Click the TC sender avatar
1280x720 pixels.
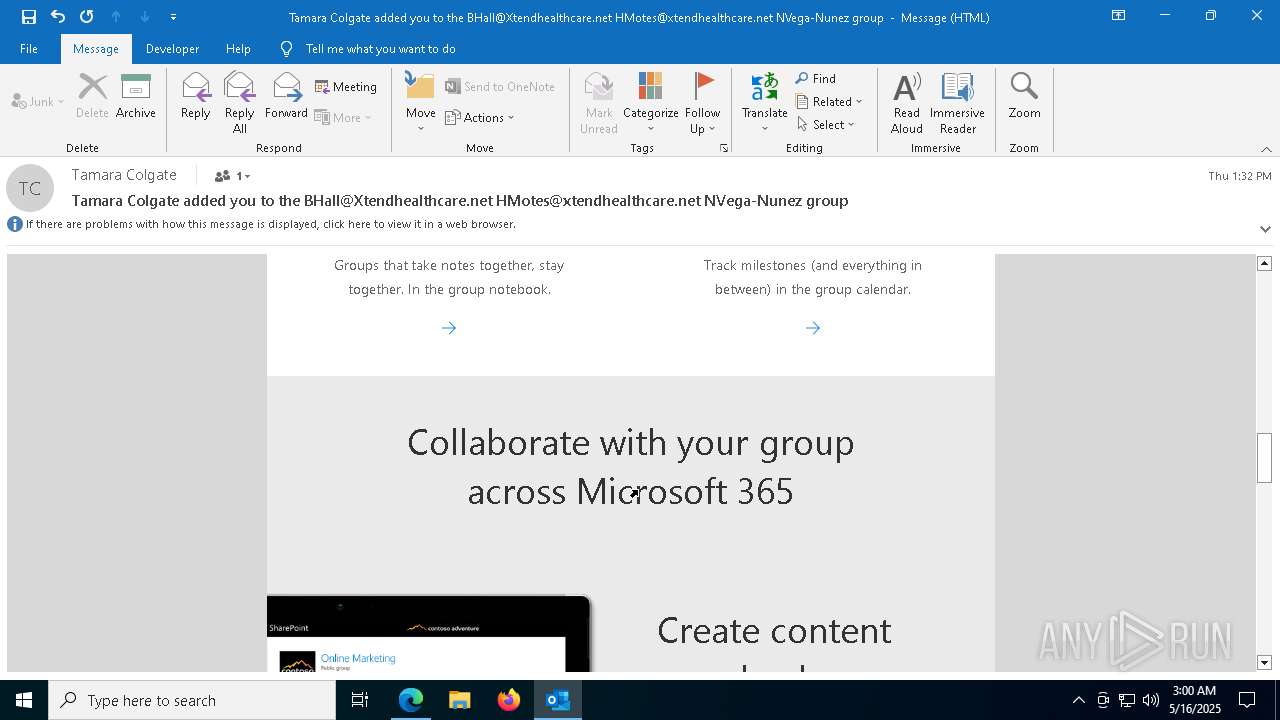(x=30, y=188)
